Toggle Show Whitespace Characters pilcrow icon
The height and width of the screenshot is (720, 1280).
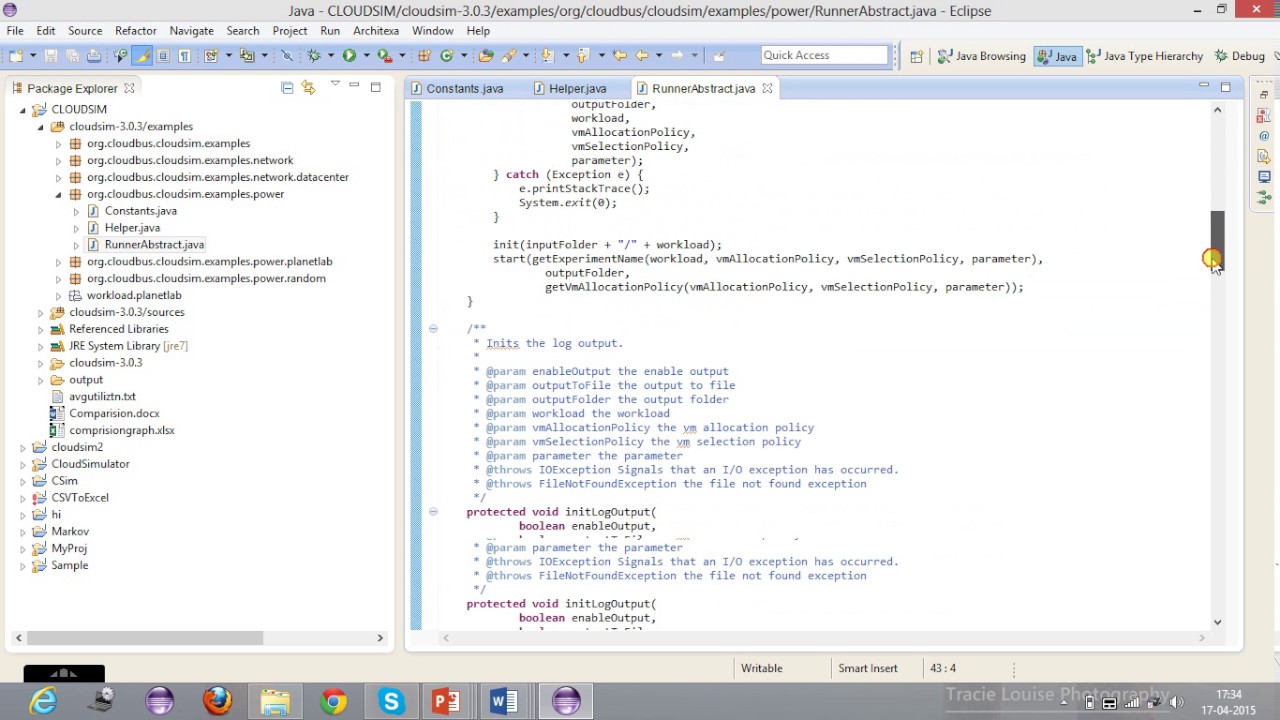click(x=184, y=55)
